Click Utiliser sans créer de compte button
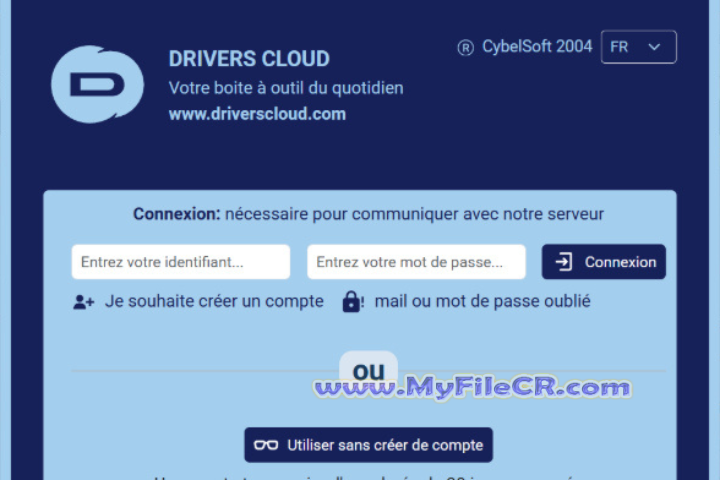This screenshot has width=720, height=480. pos(368,445)
